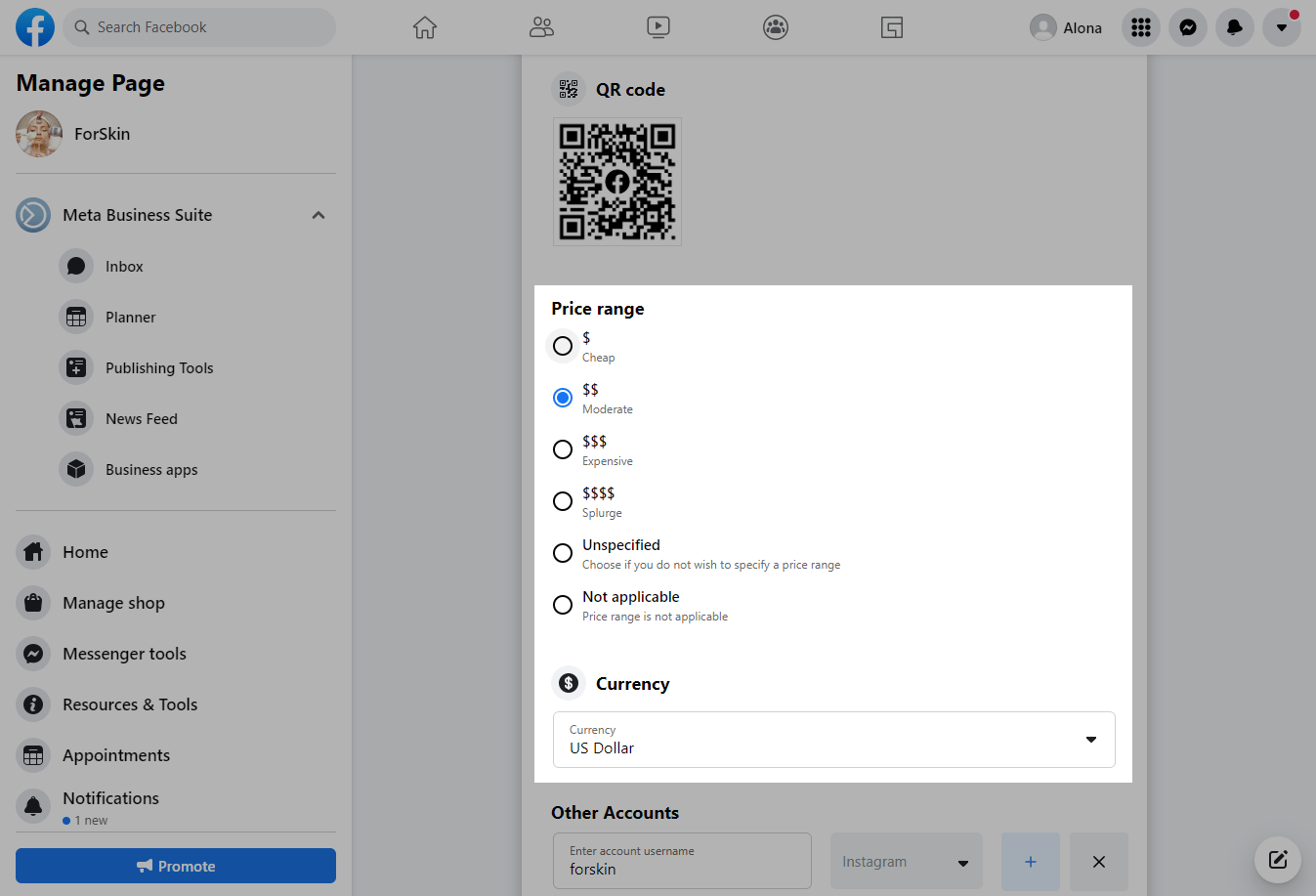Click the new message compose icon
Viewport: 1316px width, 896px height.
click(1278, 860)
